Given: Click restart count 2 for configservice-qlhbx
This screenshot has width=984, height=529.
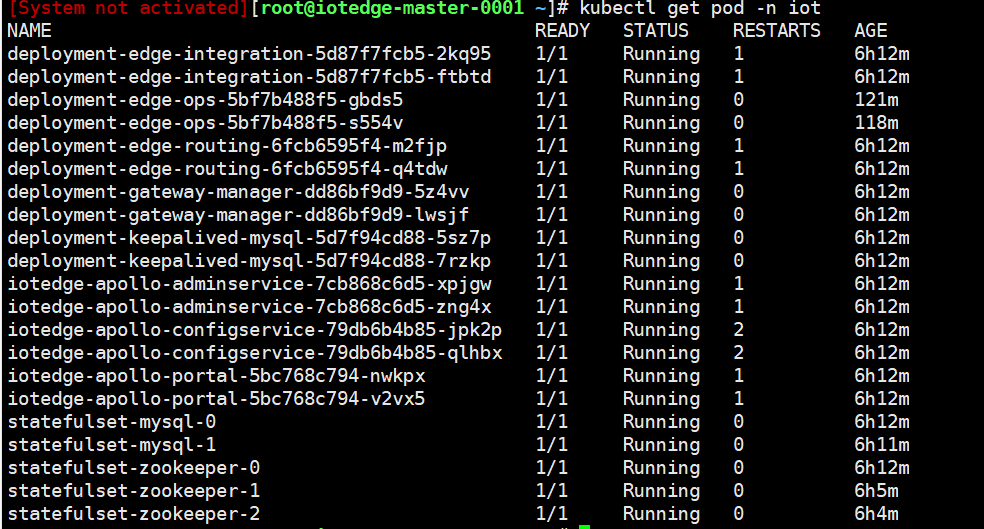Looking at the screenshot, I should point(739,353).
